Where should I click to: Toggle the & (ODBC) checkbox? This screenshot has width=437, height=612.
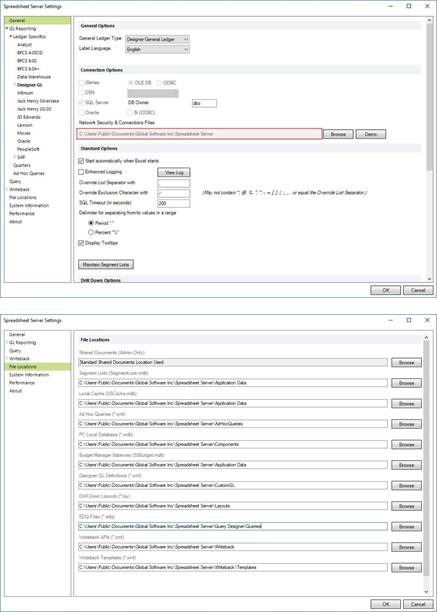pos(130,112)
